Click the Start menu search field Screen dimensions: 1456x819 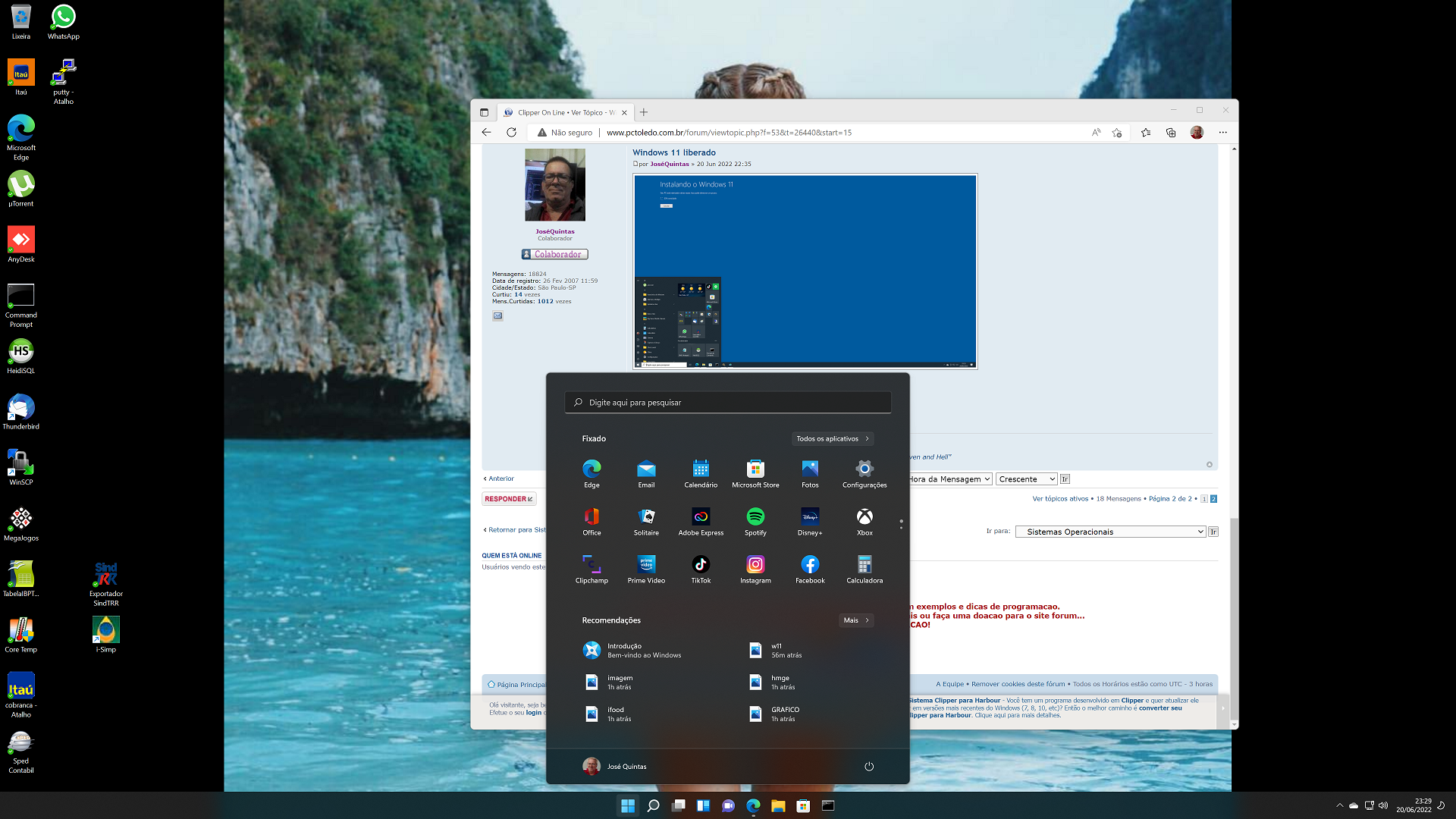tap(728, 403)
